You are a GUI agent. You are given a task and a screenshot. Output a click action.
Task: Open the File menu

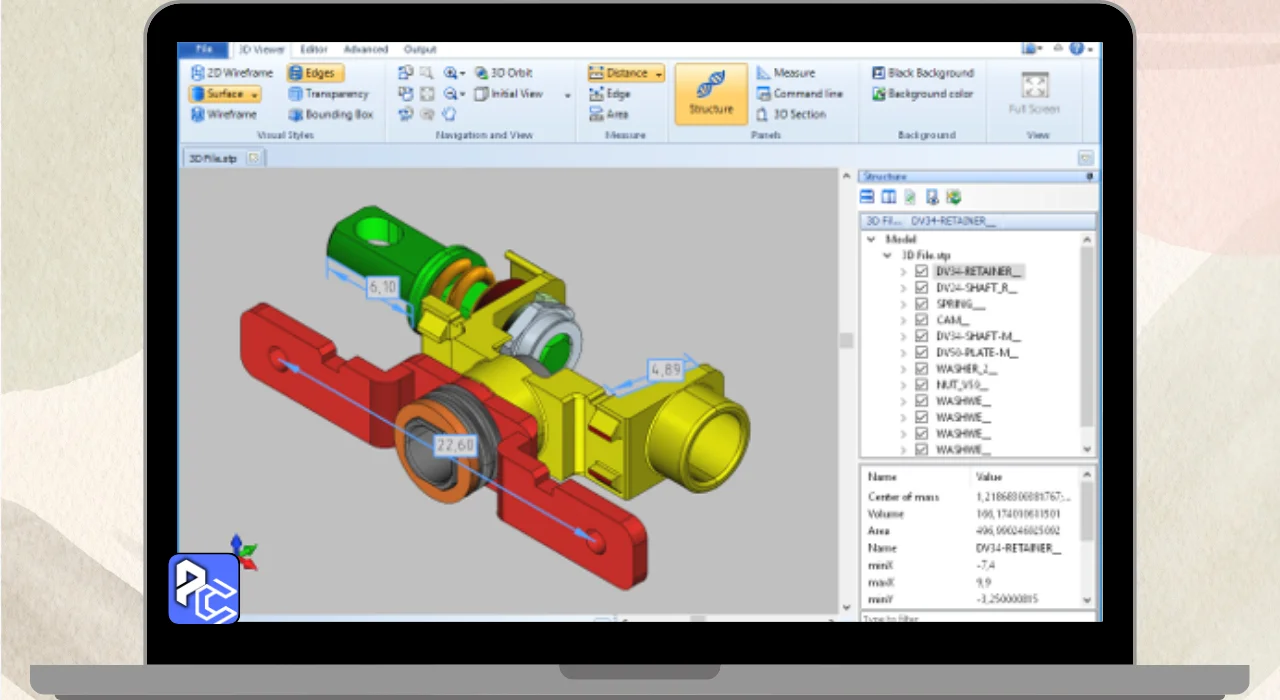(x=204, y=49)
